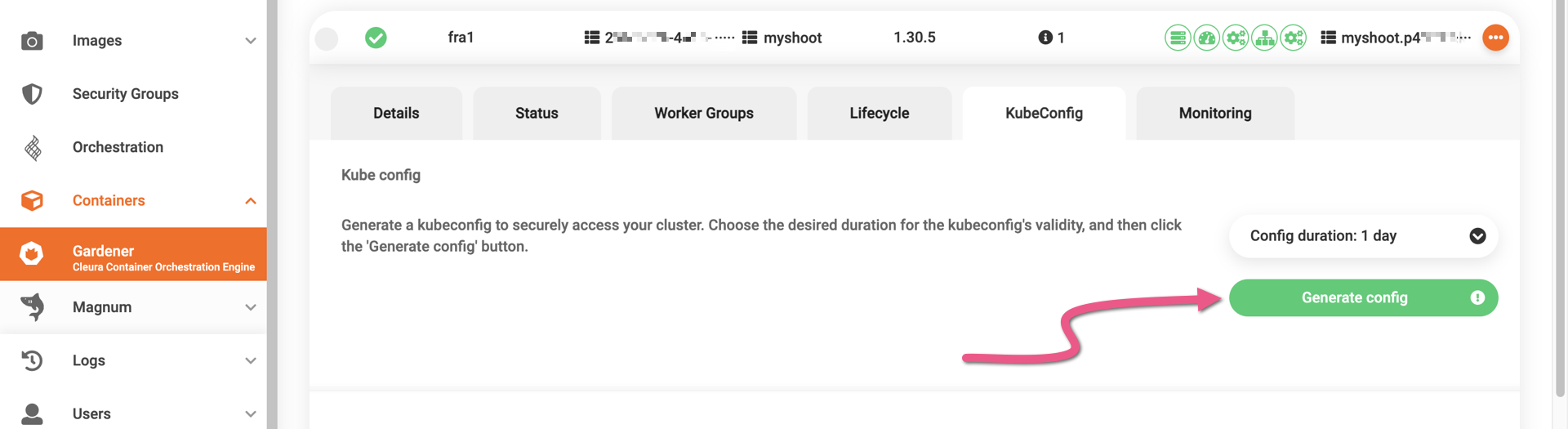Image resolution: width=1568 pixels, height=429 pixels.
Task: Open the Config duration dropdown
Action: [1363, 236]
